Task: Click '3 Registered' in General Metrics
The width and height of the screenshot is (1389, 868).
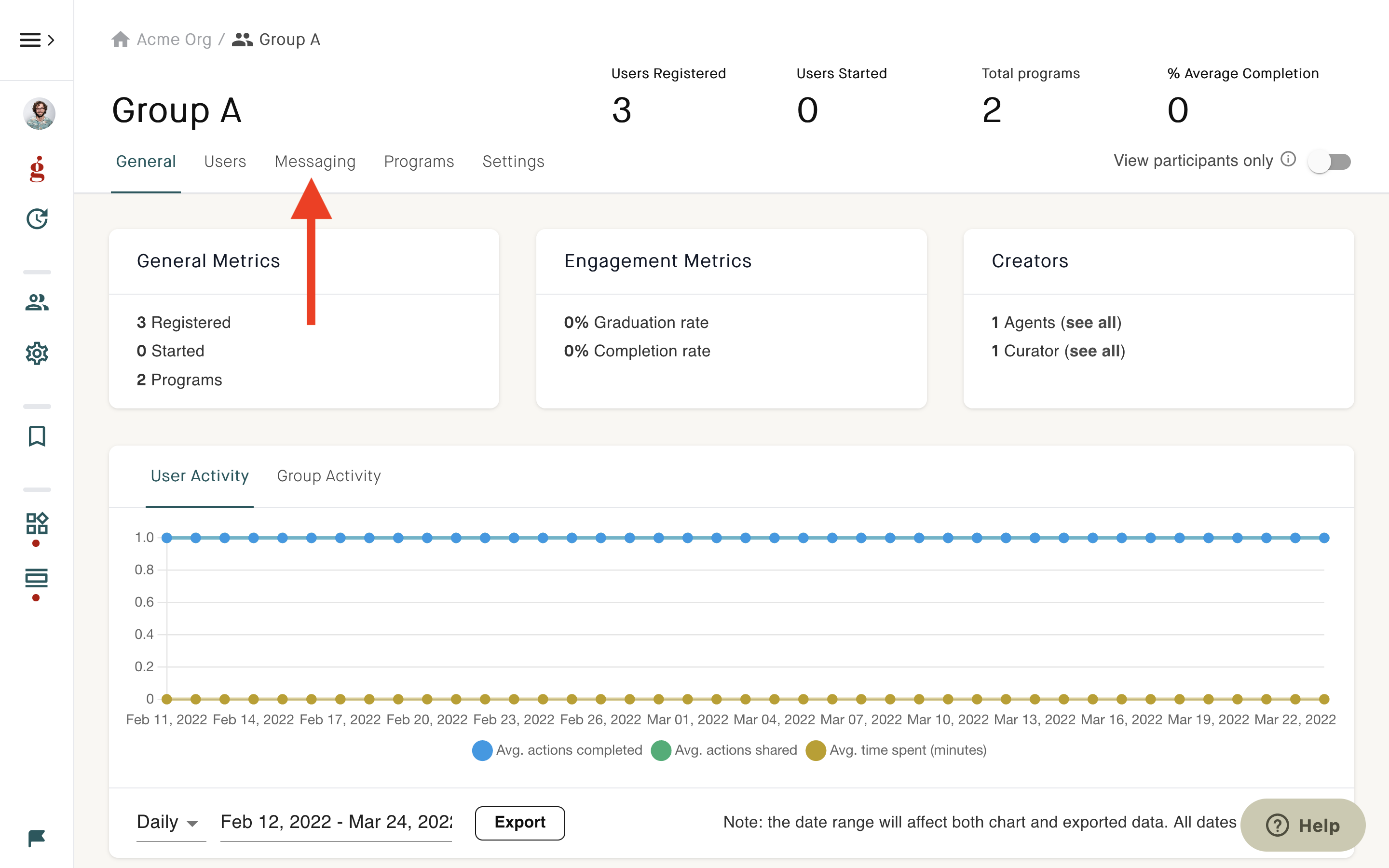Action: click(x=184, y=323)
